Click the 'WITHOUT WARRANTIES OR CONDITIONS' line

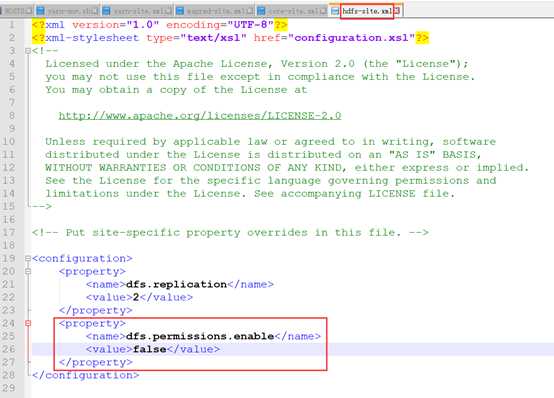coord(287,168)
